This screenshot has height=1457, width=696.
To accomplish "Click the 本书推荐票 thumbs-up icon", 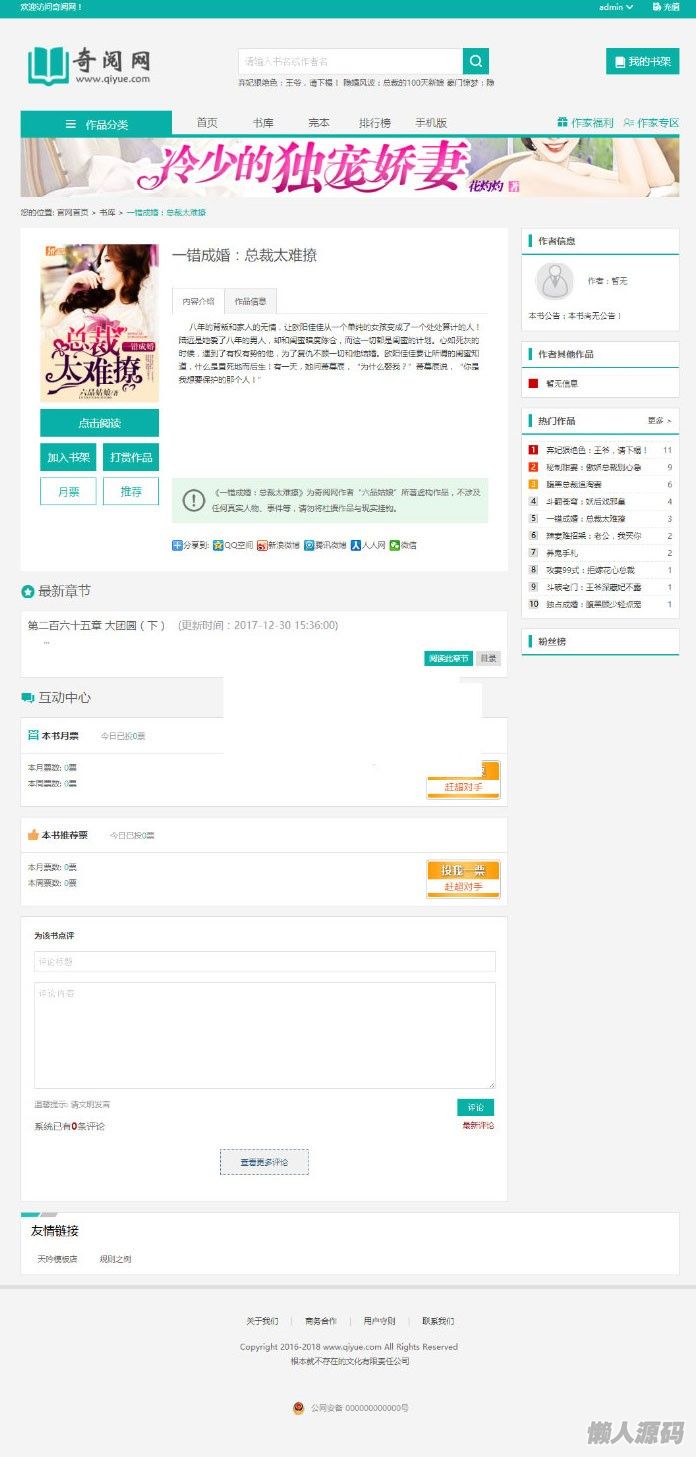I will pyautogui.click(x=33, y=834).
